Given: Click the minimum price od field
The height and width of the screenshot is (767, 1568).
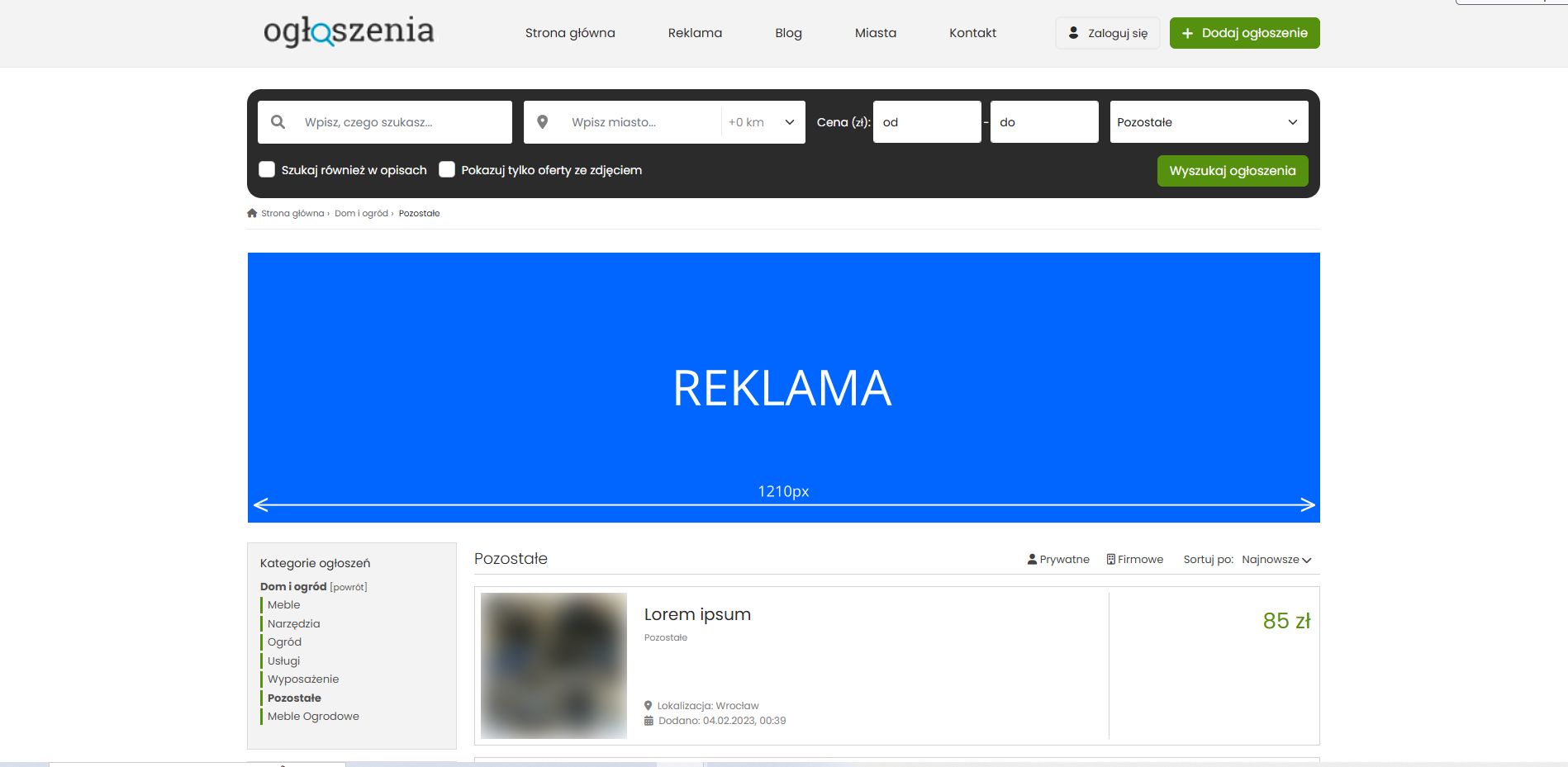Looking at the screenshot, I should (926, 122).
